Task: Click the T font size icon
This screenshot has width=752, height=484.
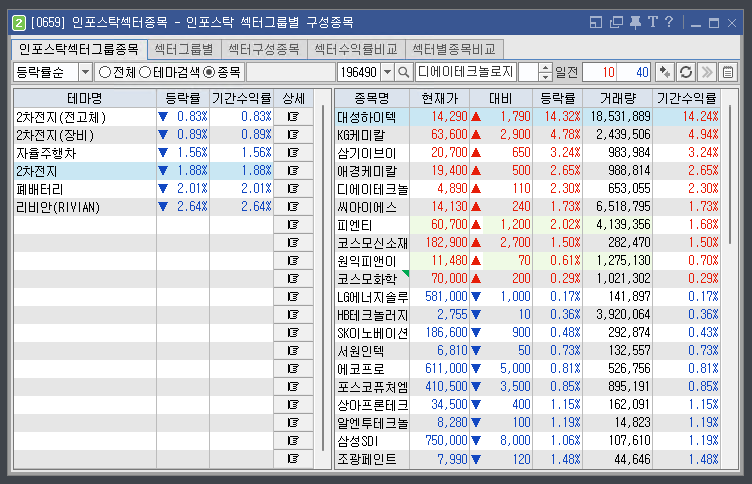Action: pyautogui.click(x=653, y=22)
